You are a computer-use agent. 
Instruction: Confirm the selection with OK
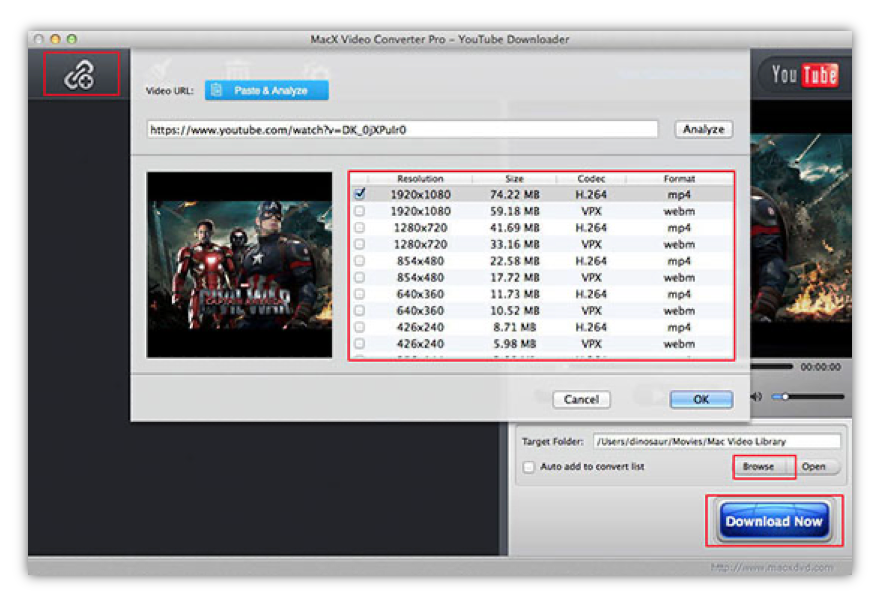tap(701, 400)
